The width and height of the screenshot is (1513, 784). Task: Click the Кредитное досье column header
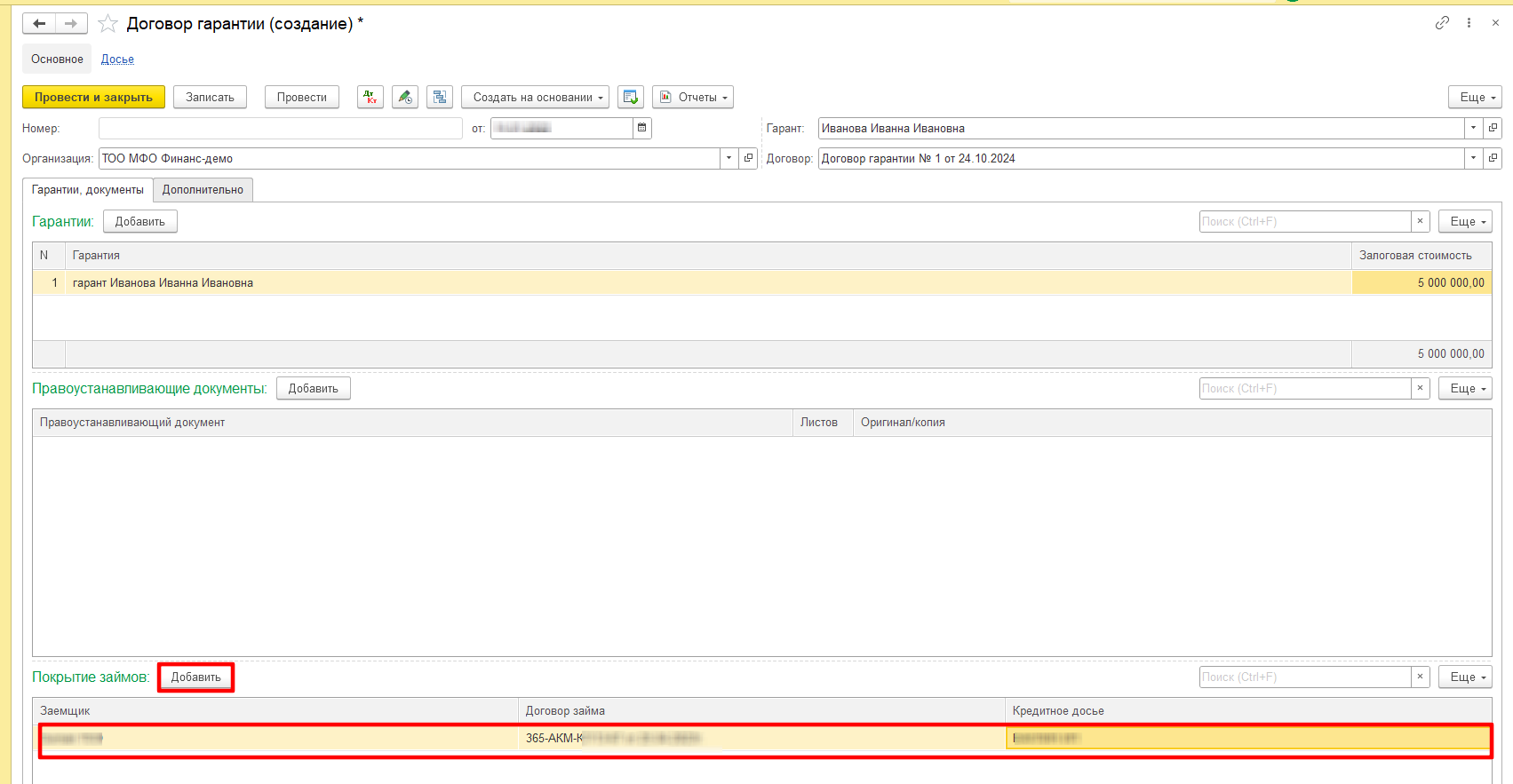1248,710
